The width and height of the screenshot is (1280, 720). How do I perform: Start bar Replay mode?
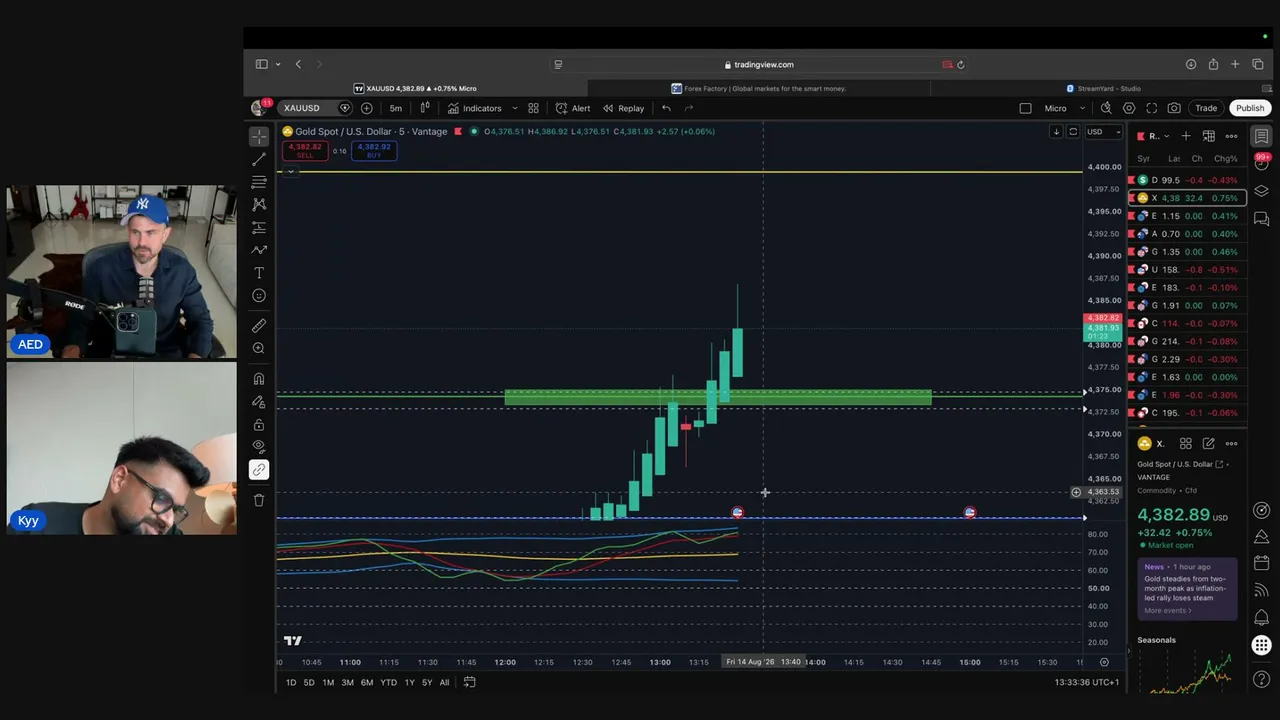coord(623,108)
